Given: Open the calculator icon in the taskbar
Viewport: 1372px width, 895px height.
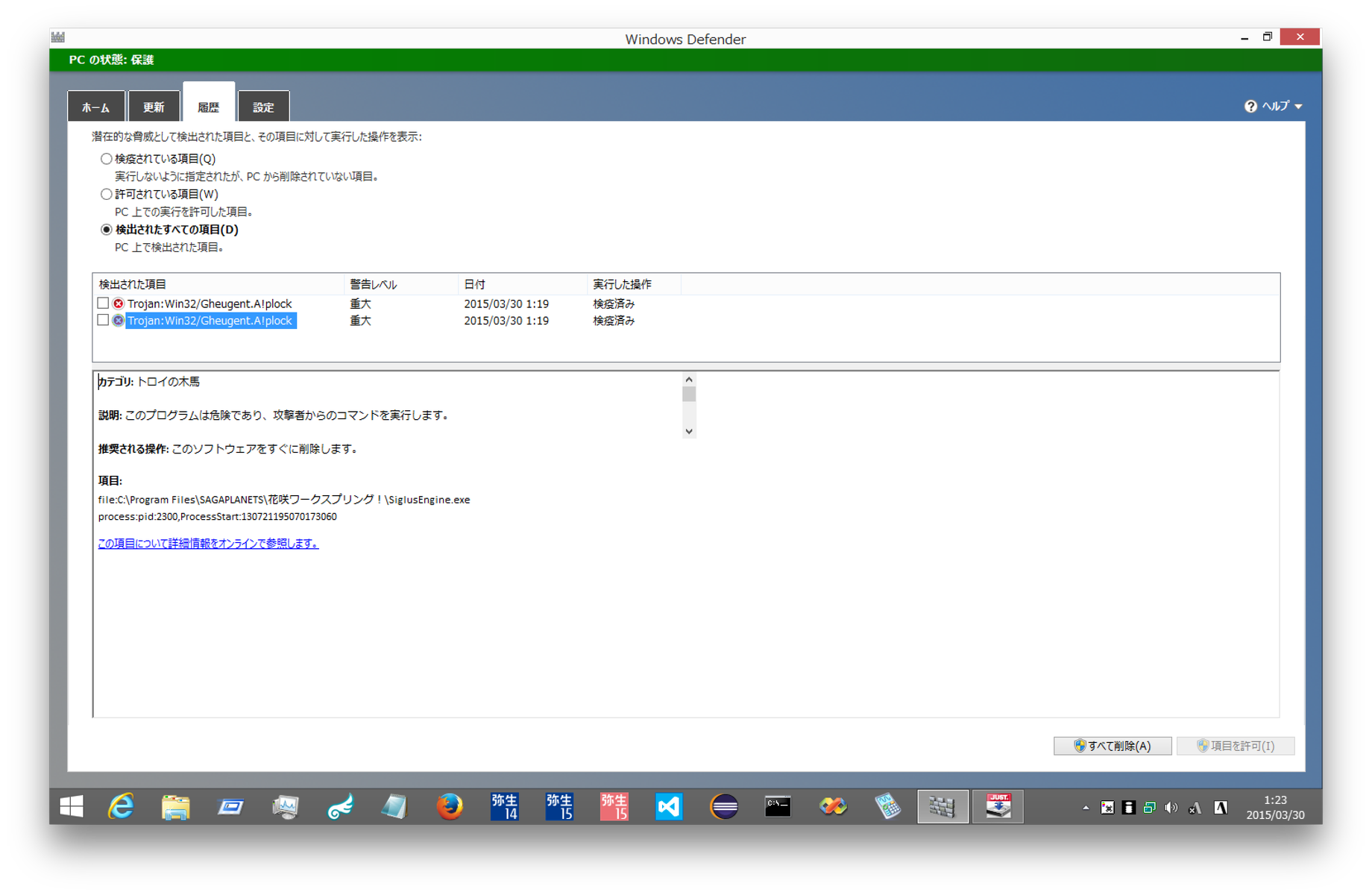Looking at the screenshot, I should point(887,806).
